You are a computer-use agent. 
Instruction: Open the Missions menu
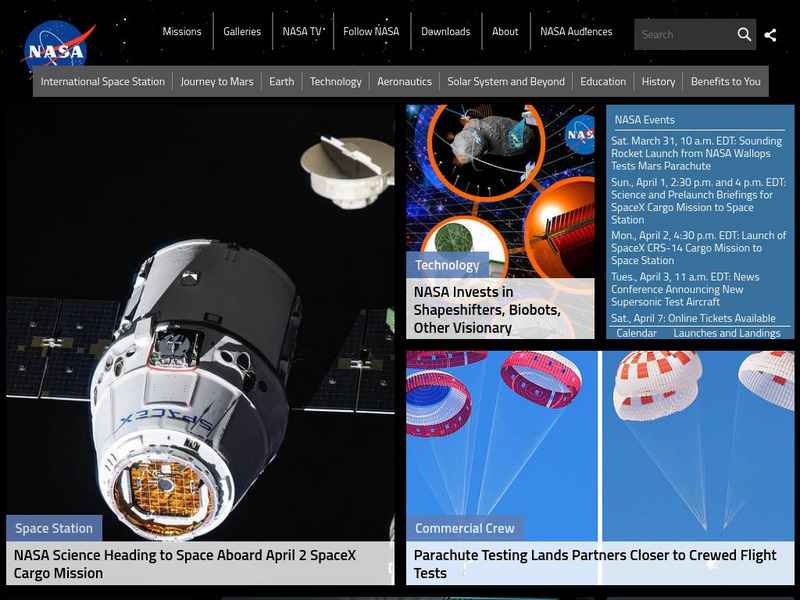pyautogui.click(x=182, y=32)
